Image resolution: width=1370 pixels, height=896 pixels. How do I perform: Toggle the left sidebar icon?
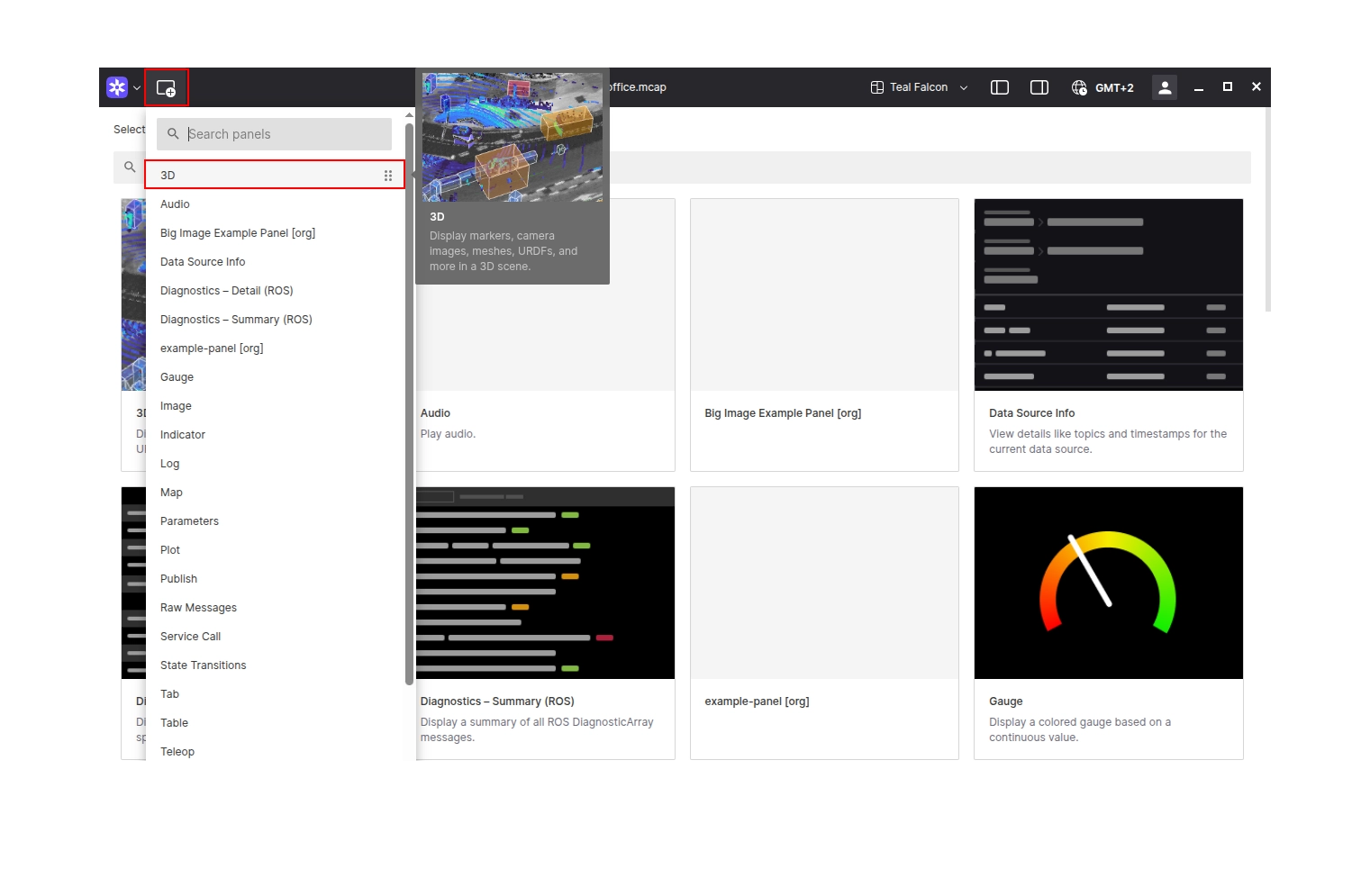[999, 87]
